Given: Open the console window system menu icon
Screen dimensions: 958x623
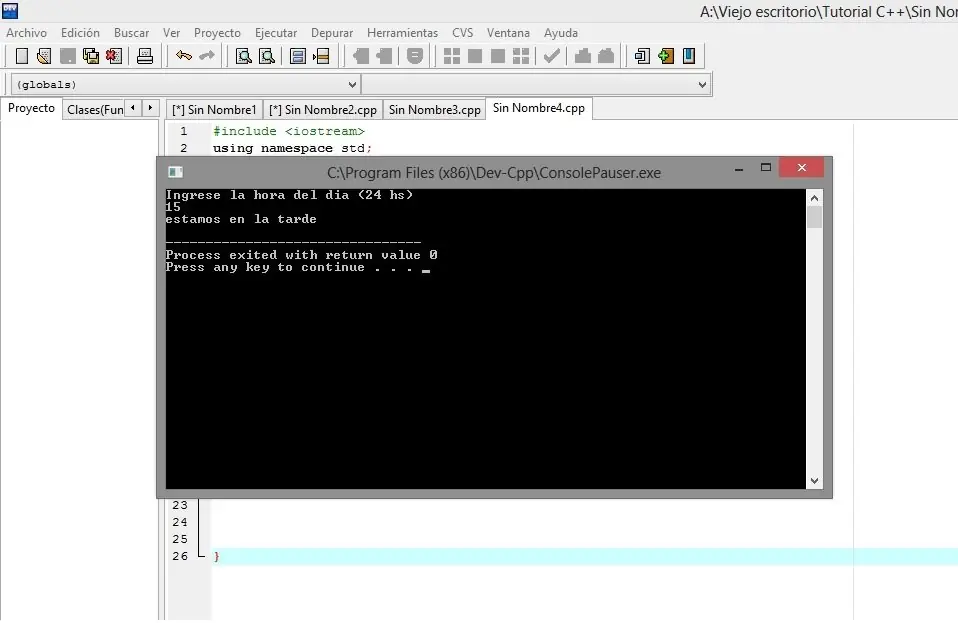Looking at the screenshot, I should (175, 172).
